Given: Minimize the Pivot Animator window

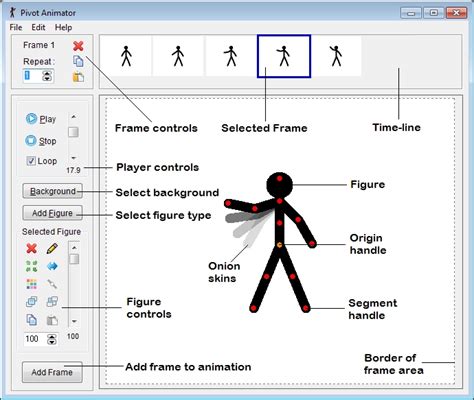Looking at the screenshot, I should (x=411, y=13).
